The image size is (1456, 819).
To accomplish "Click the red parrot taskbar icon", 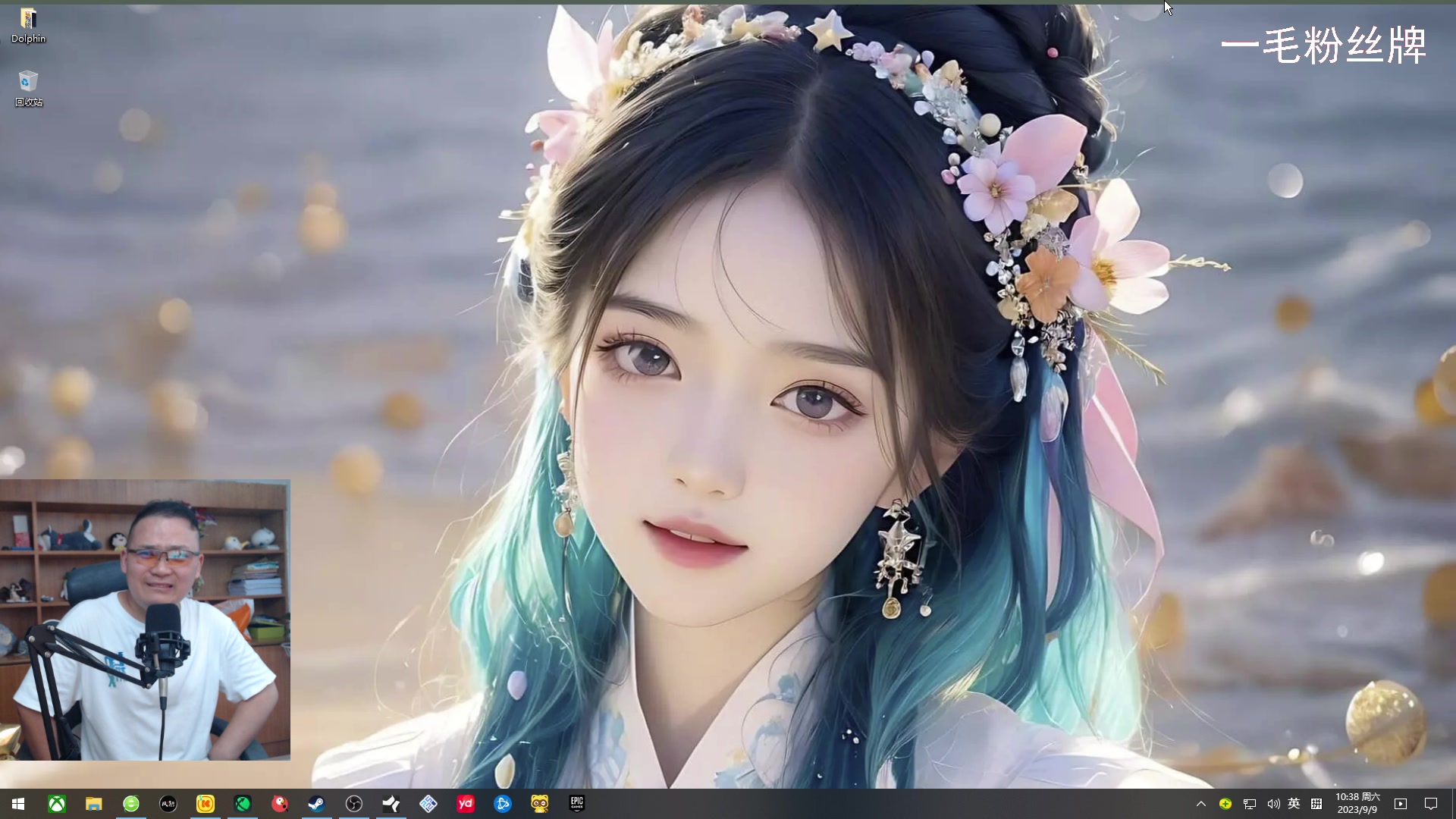I will [280, 804].
